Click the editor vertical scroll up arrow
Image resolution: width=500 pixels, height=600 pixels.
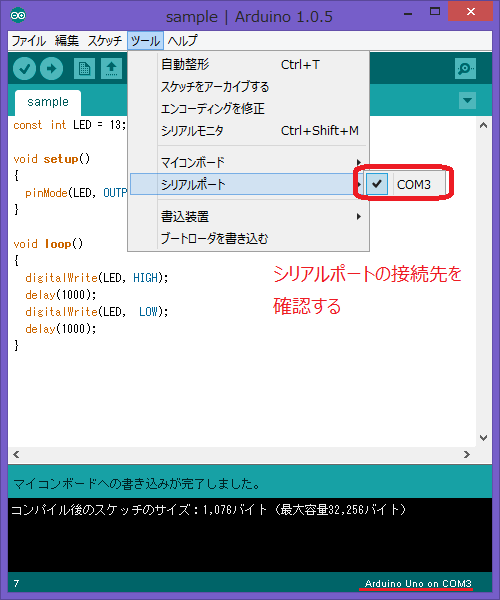click(x=484, y=125)
